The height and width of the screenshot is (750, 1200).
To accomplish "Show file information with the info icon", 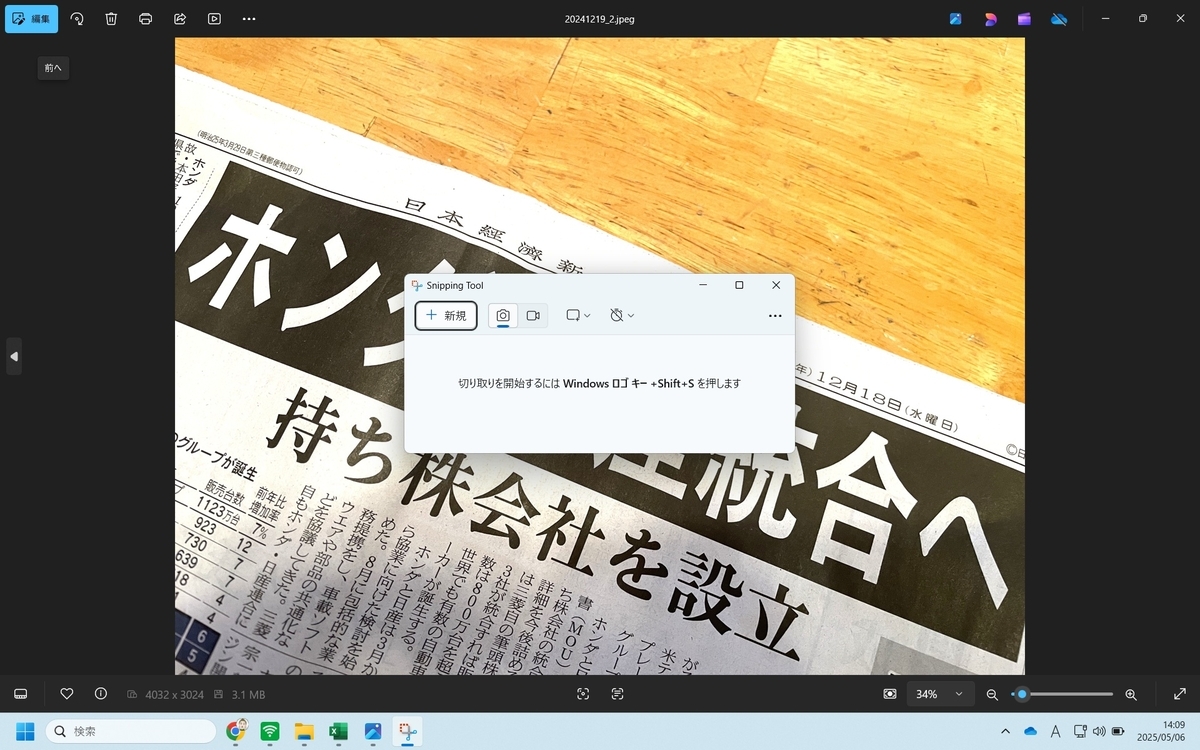I will click(101, 694).
